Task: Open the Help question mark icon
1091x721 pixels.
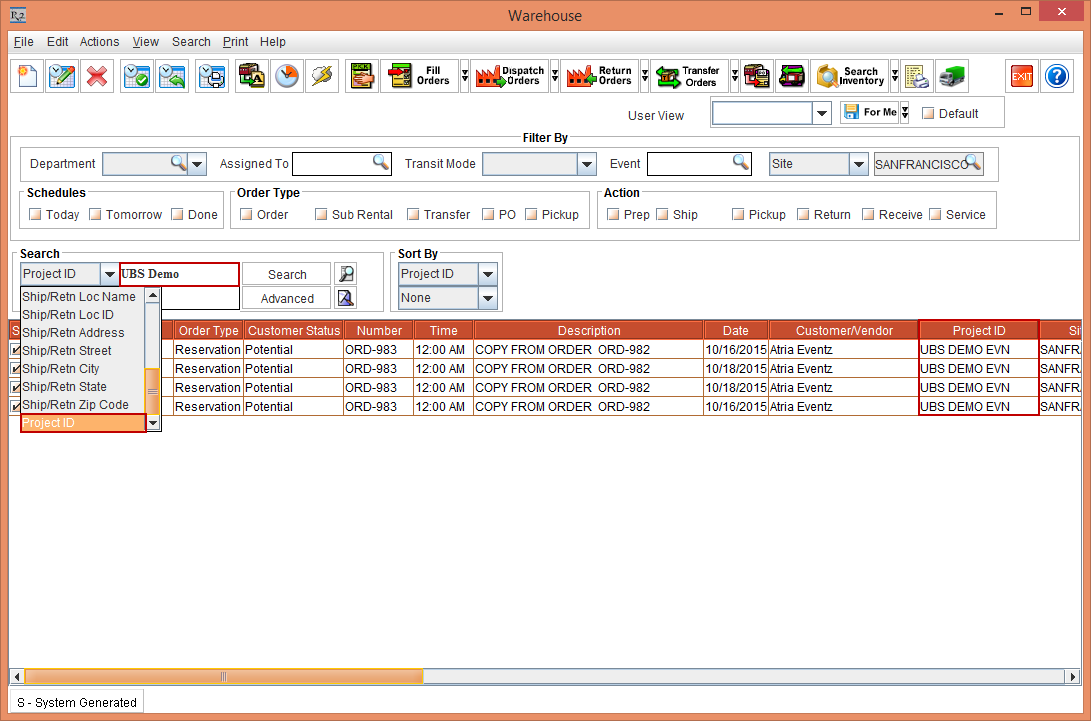Action: coord(1057,75)
